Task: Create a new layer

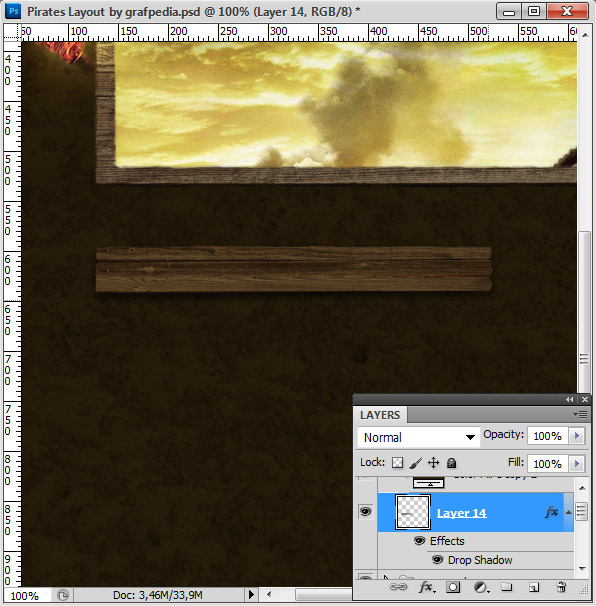Action: tap(534, 587)
